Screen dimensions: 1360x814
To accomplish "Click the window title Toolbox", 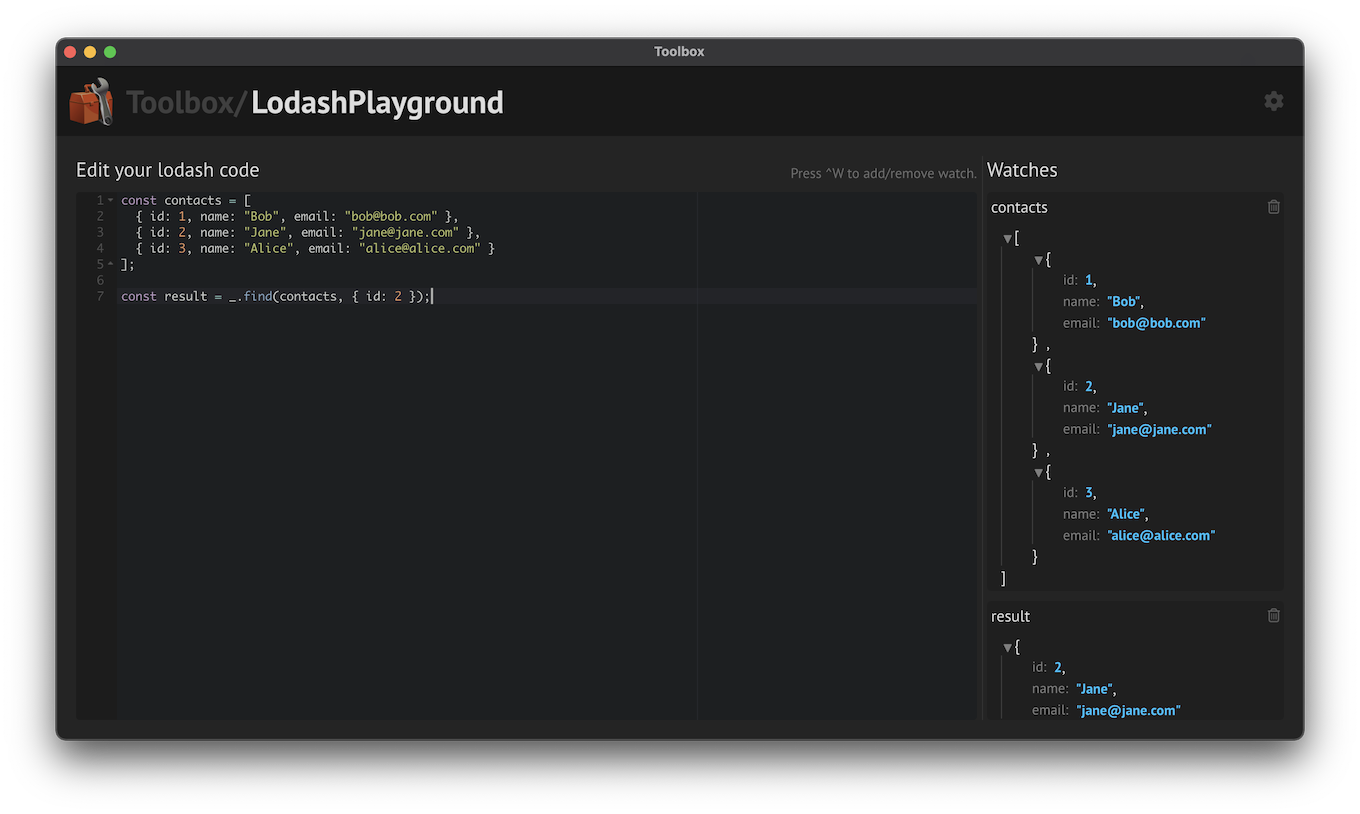I will pyautogui.click(x=679, y=51).
